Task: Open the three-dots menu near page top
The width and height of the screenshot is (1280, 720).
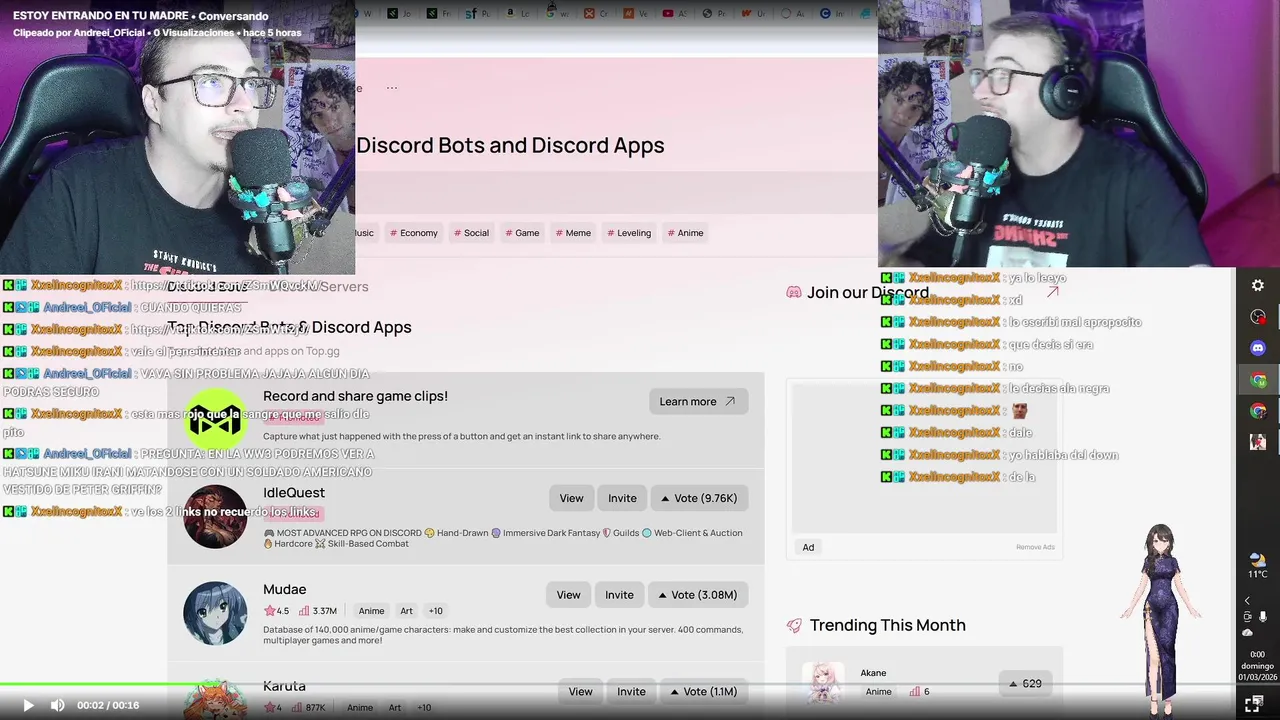Action: [392, 88]
